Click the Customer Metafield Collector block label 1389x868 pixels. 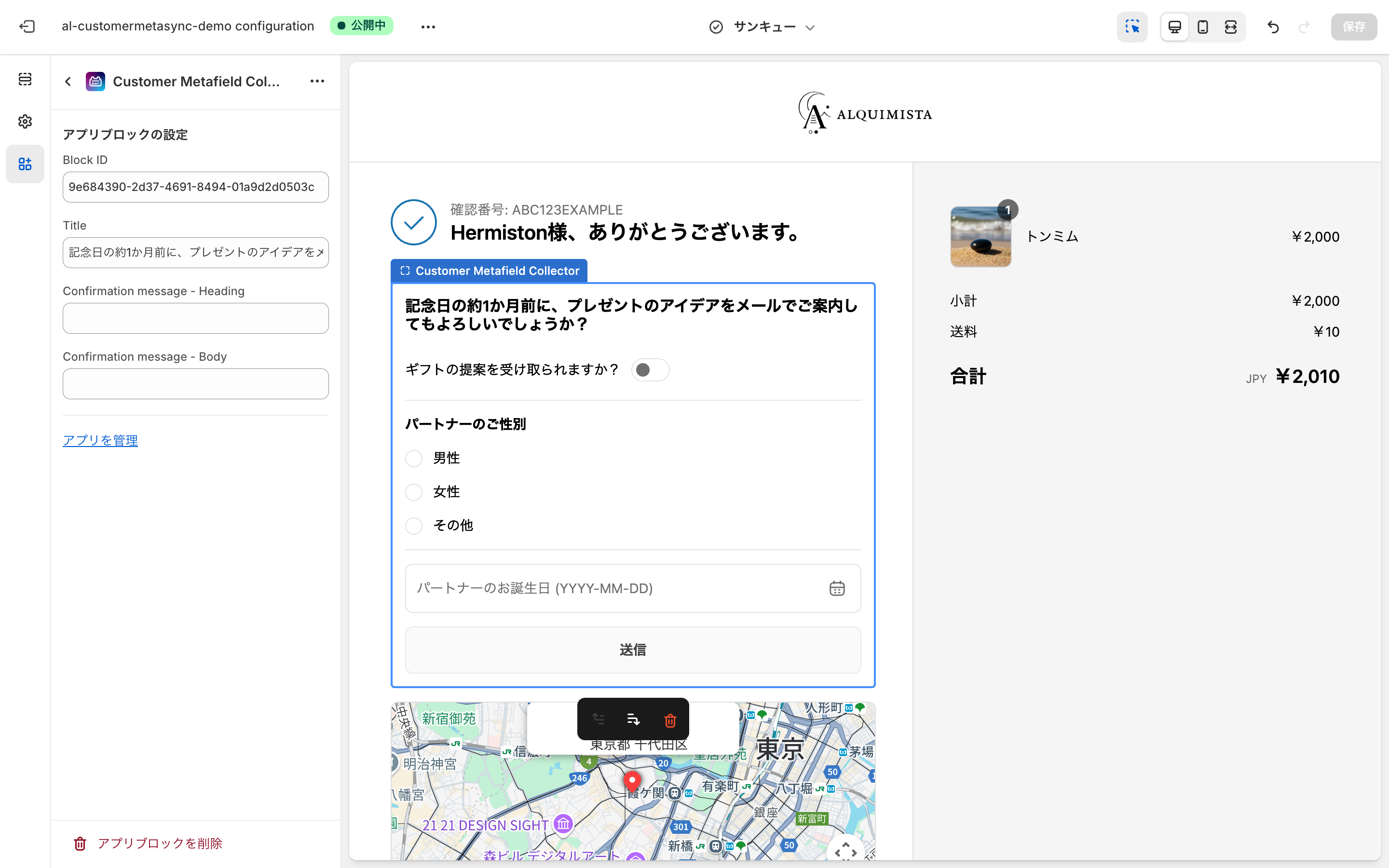pos(489,271)
